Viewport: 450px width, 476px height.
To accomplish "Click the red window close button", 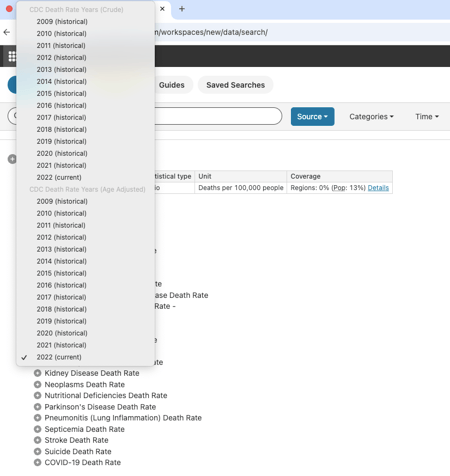I will [x=9, y=9].
